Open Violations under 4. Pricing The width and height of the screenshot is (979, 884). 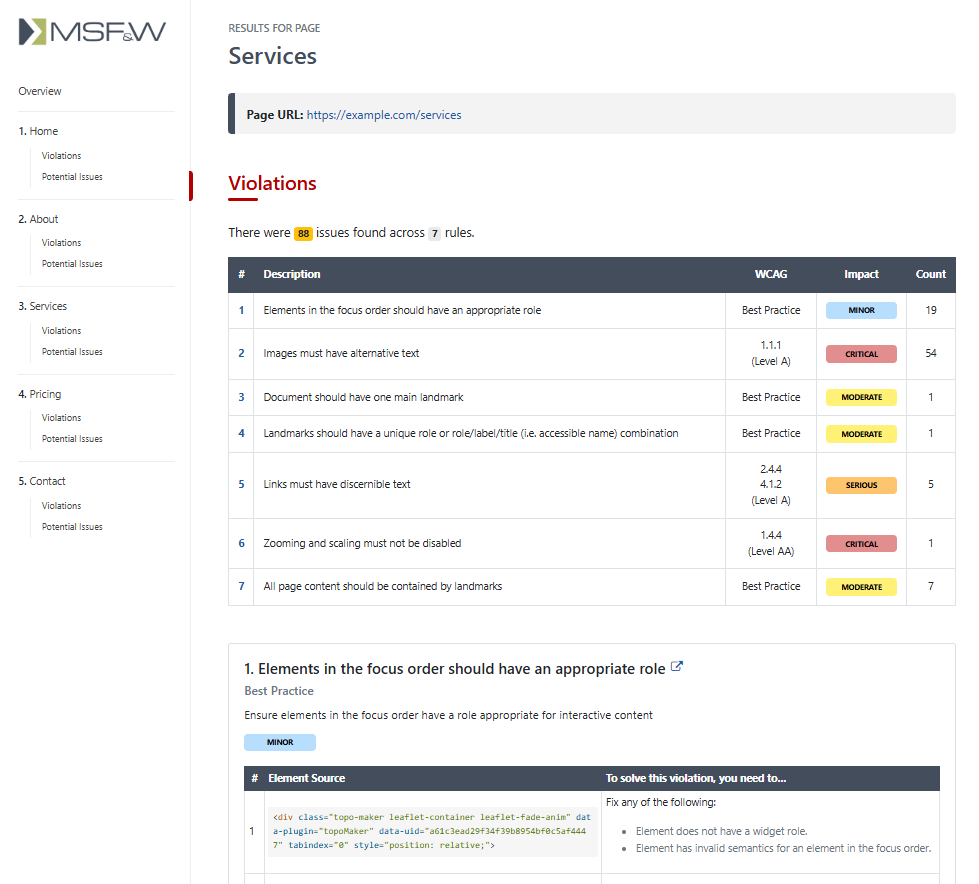(x=61, y=417)
